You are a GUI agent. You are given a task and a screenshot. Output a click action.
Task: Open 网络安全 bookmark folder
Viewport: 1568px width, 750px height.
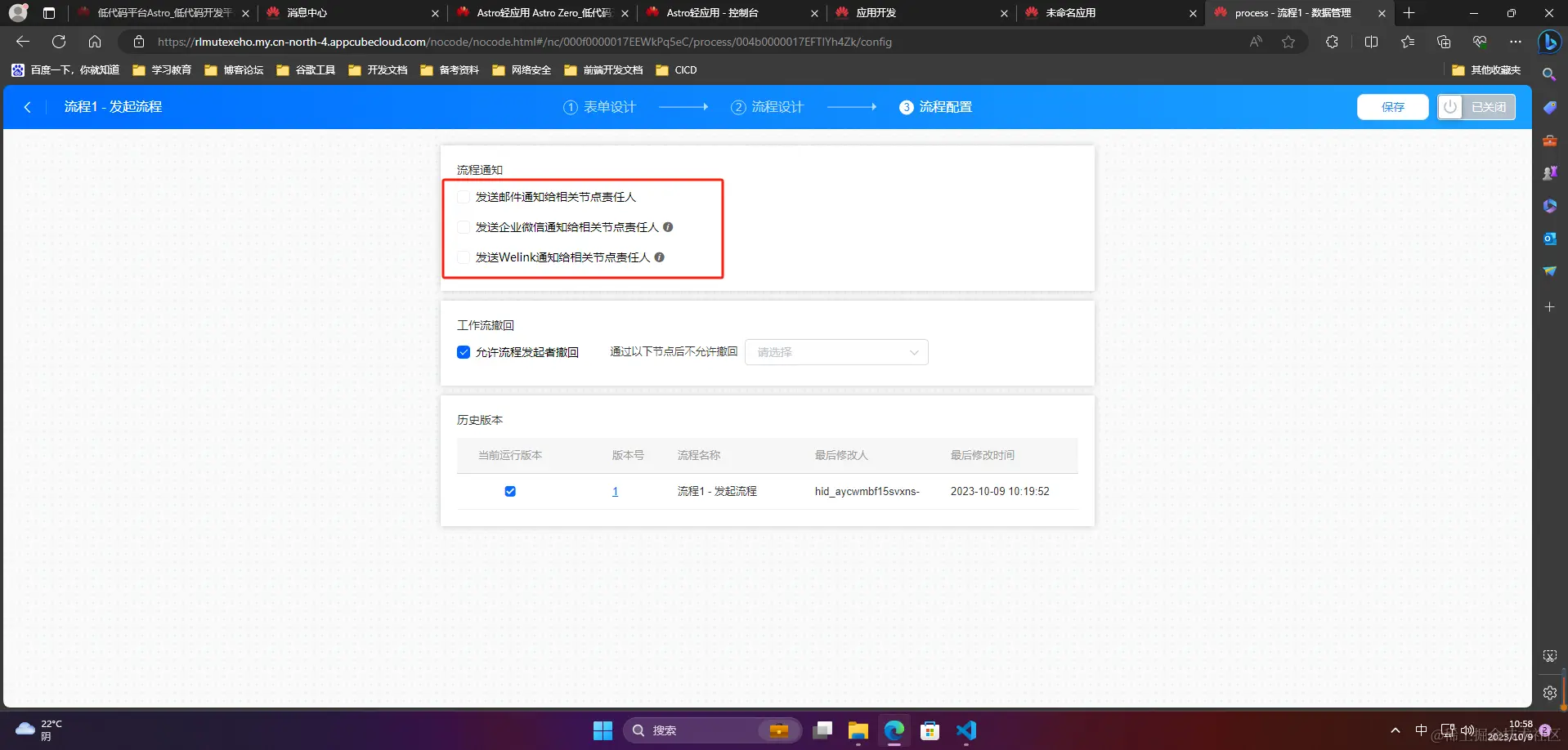[522, 70]
